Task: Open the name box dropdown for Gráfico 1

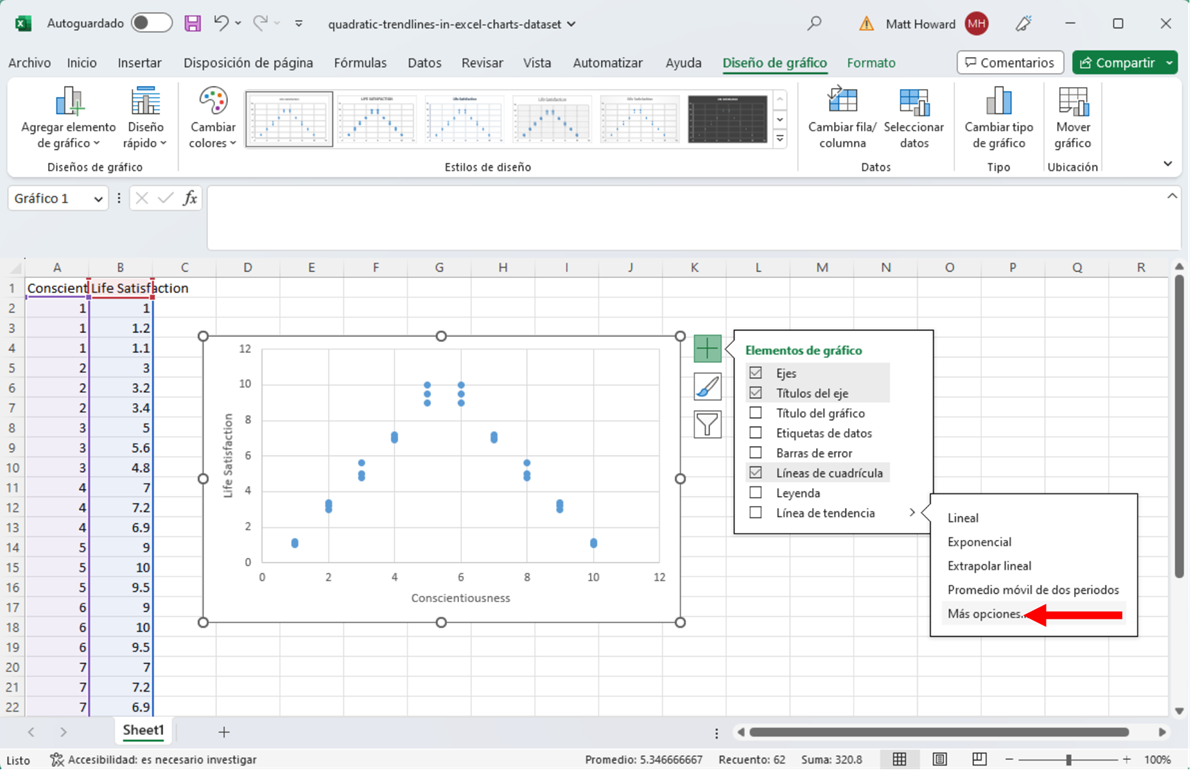Action: click(x=98, y=199)
